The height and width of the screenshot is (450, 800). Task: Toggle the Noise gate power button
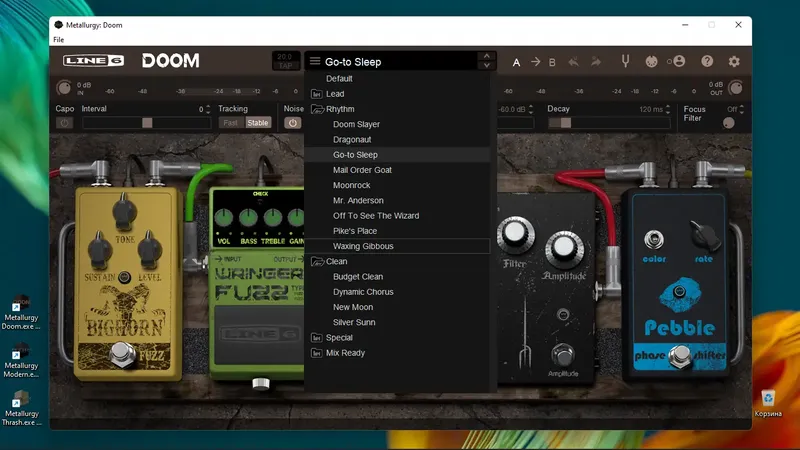292,123
